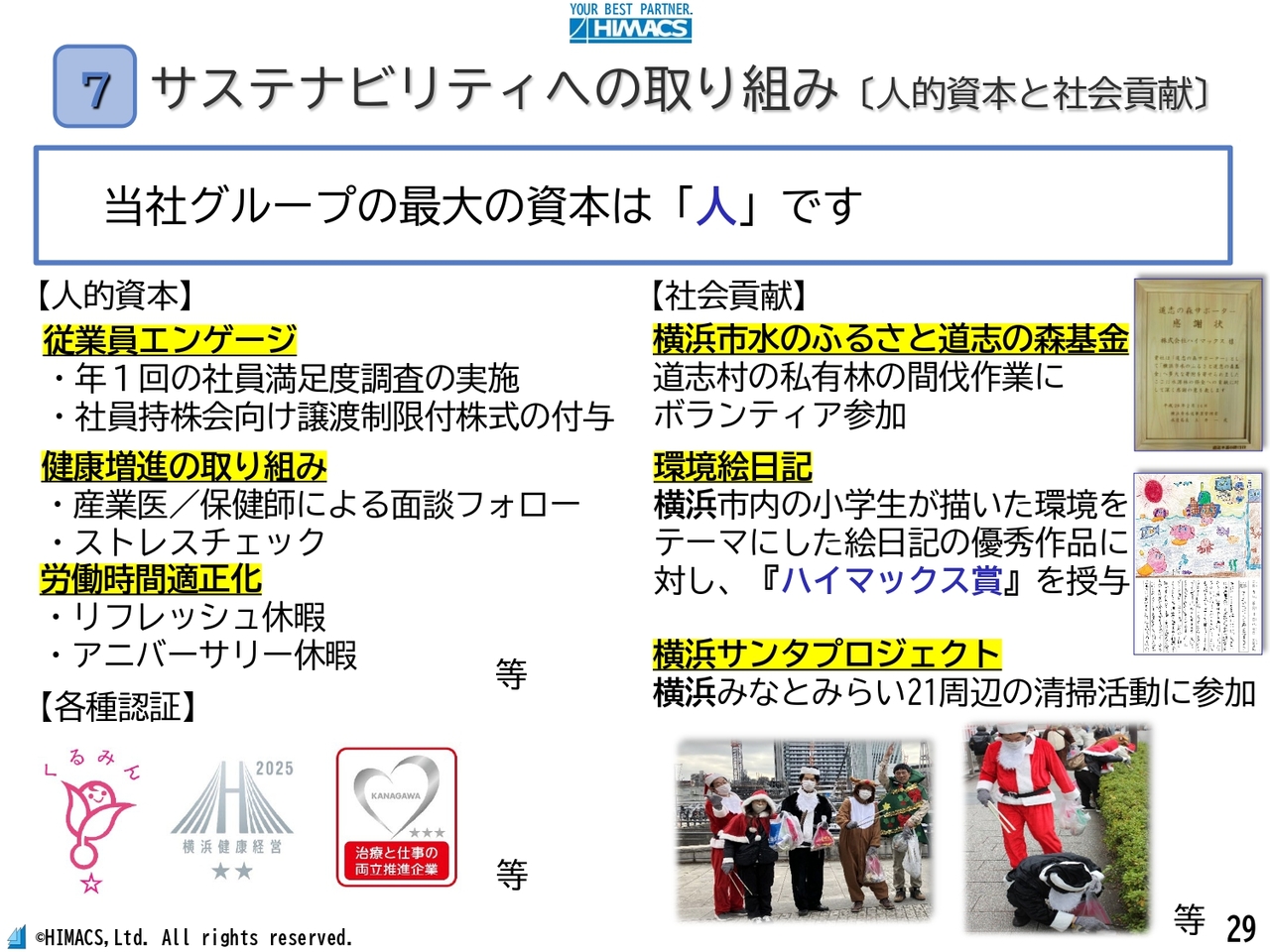Click the small blue logo beside the copyright
1270x952 pixels.
[16, 936]
